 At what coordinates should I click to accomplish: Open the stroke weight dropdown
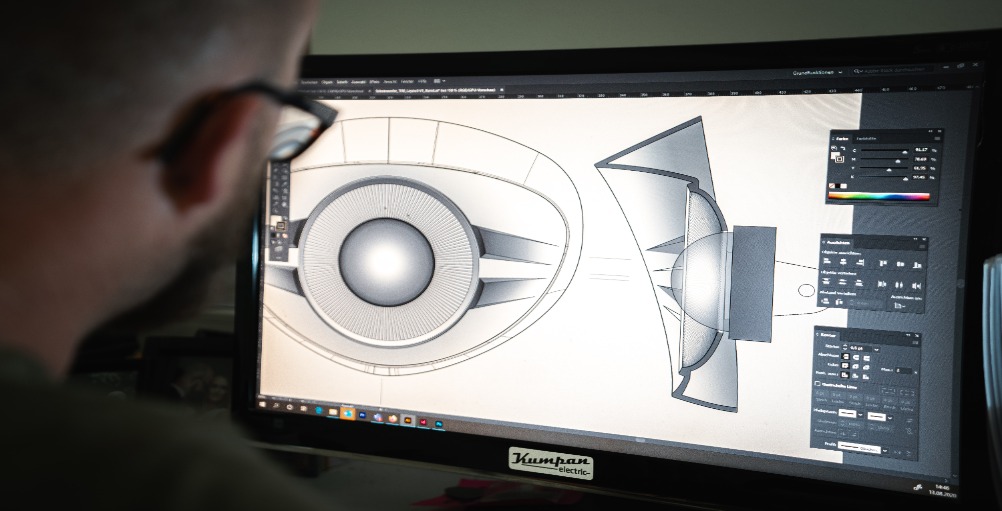876,349
